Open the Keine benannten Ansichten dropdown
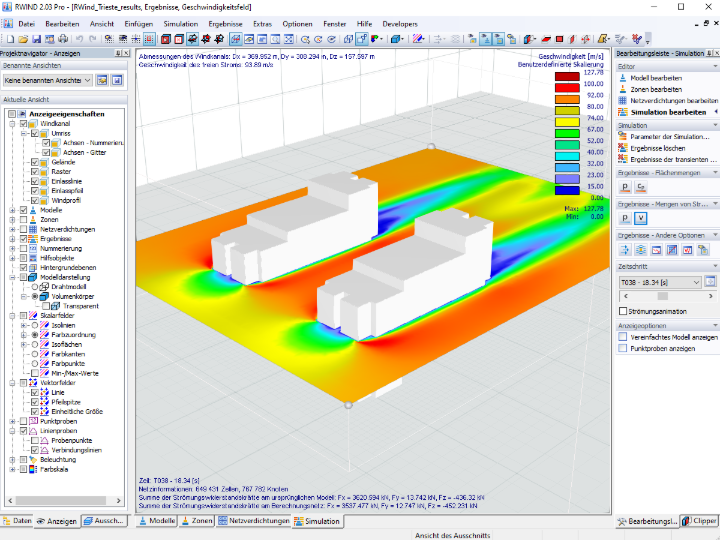The width and height of the screenshot is (720, 540). coord(47,80)
